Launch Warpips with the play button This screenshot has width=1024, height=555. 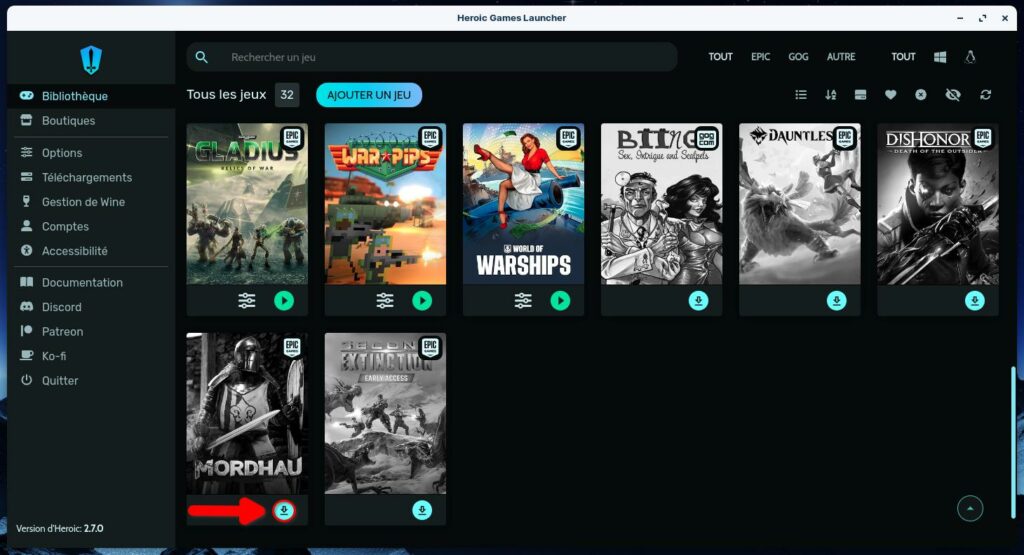(422, 300)
